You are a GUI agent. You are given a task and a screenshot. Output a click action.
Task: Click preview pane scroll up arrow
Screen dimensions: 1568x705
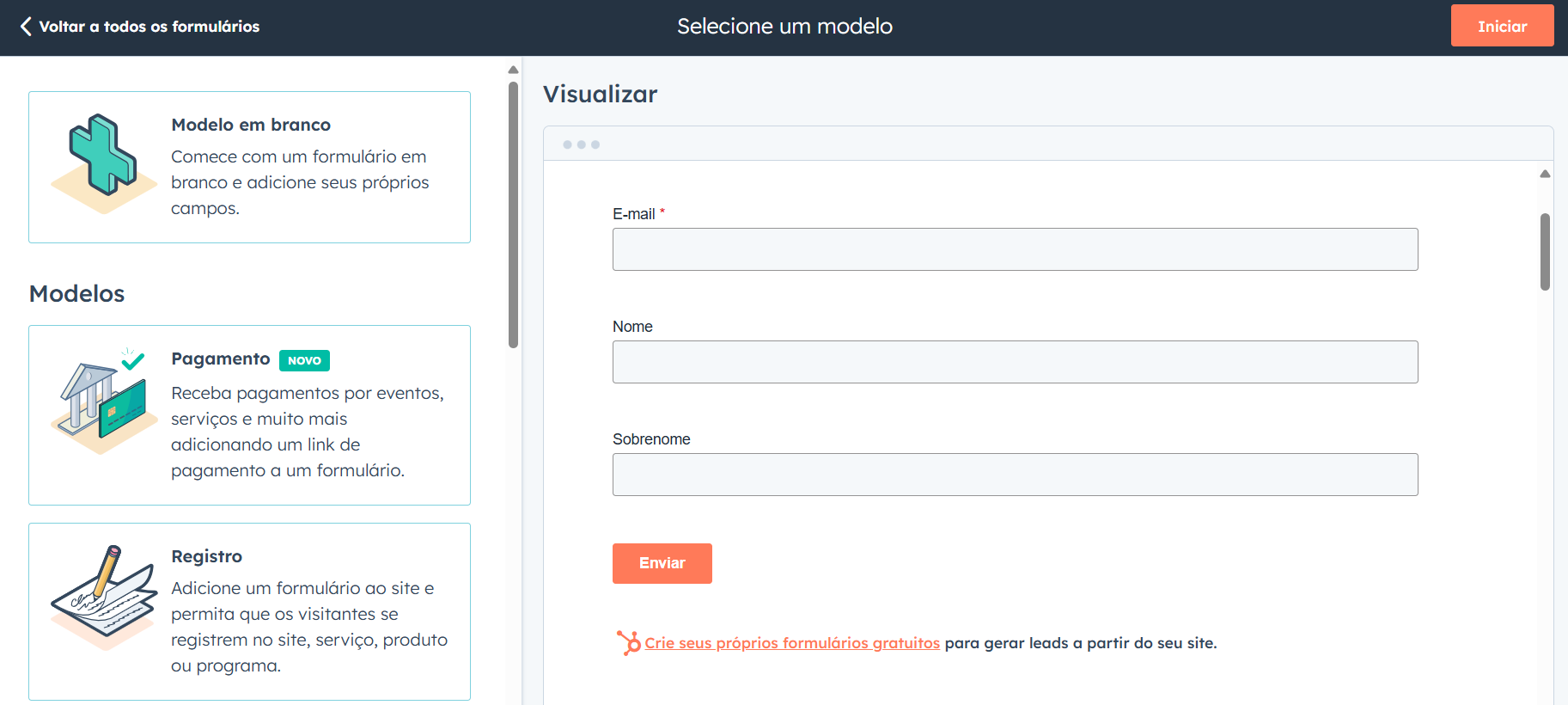click(1545, 174)
